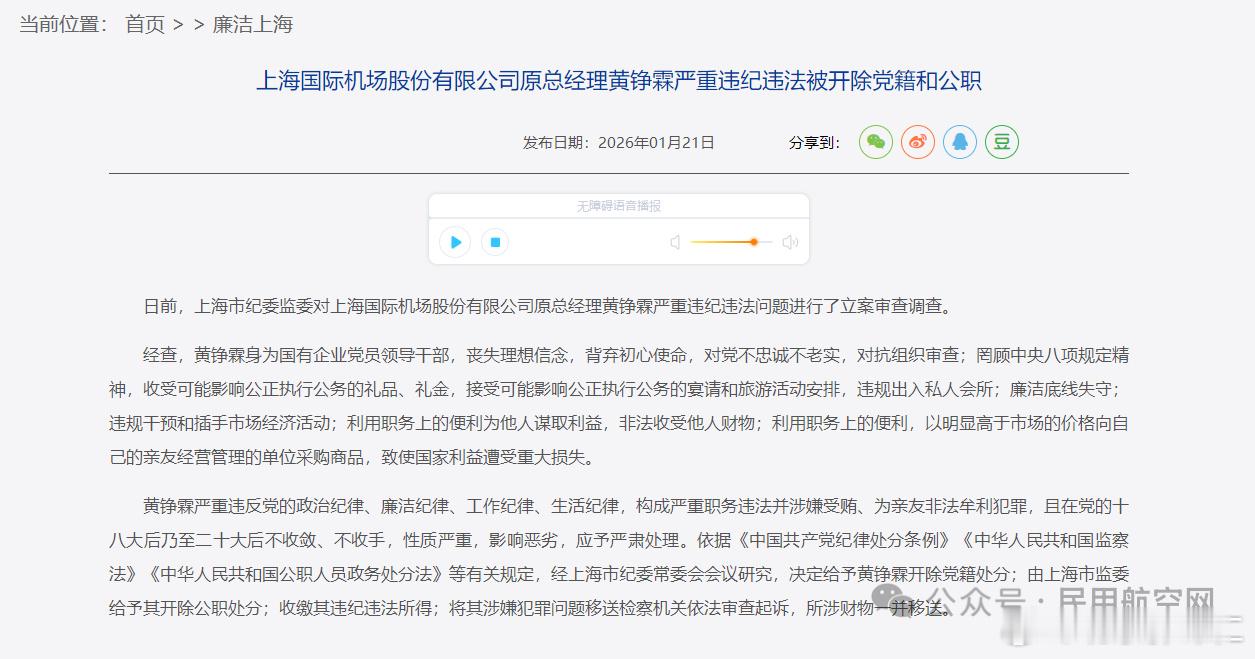Click the 无障碍语音播报 header bar

pos(622,205)
